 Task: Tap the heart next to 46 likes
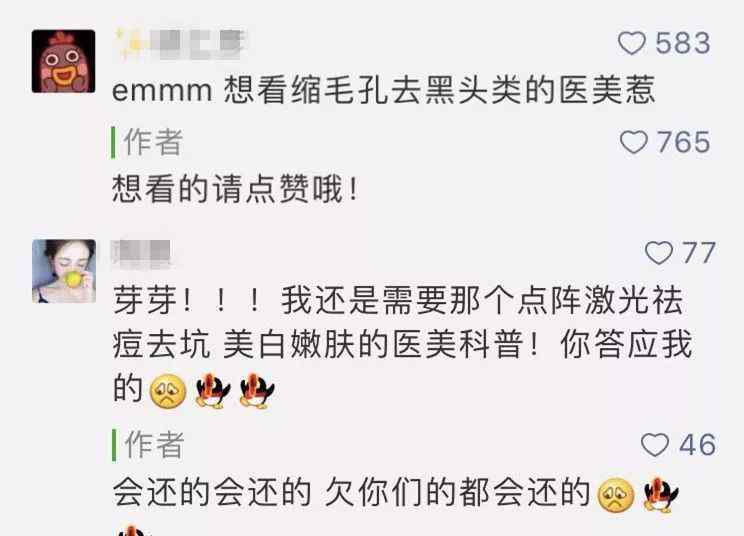click(x=655, y=445)
